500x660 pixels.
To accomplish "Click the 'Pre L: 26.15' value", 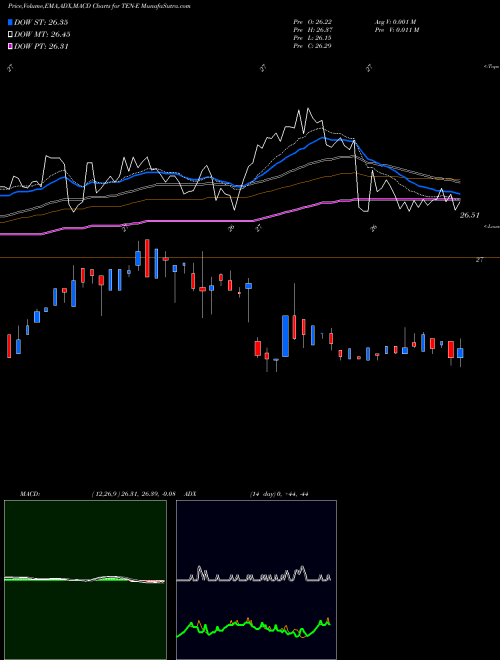I will pos(312,38).
